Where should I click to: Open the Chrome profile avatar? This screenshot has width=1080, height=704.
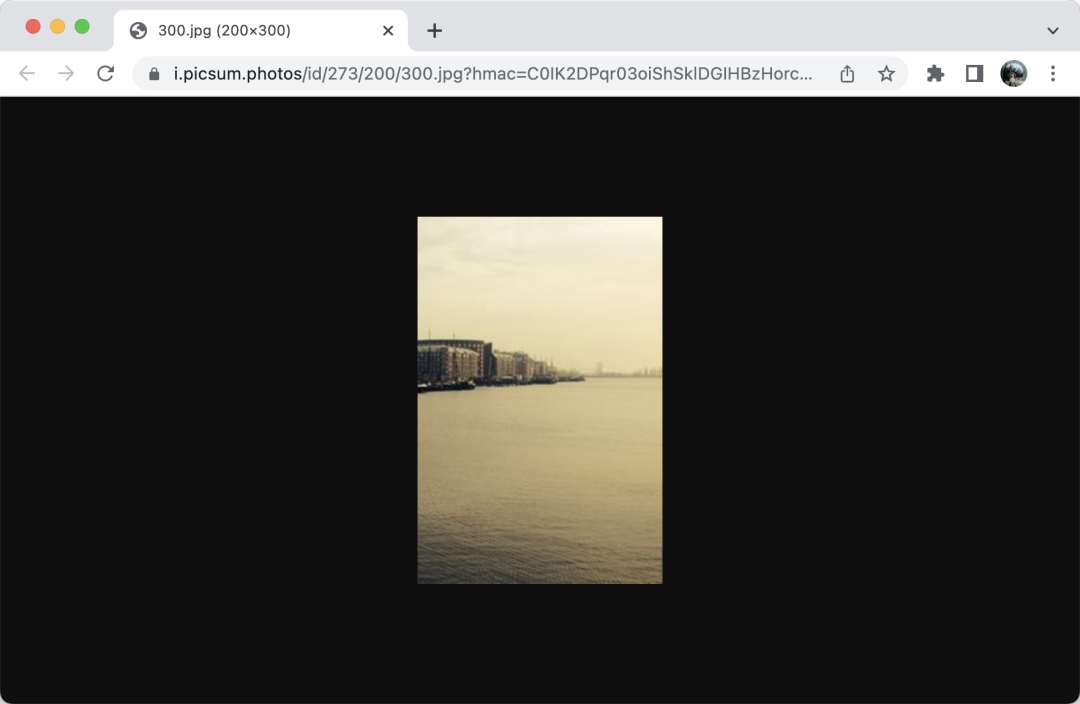[1014, 74]
